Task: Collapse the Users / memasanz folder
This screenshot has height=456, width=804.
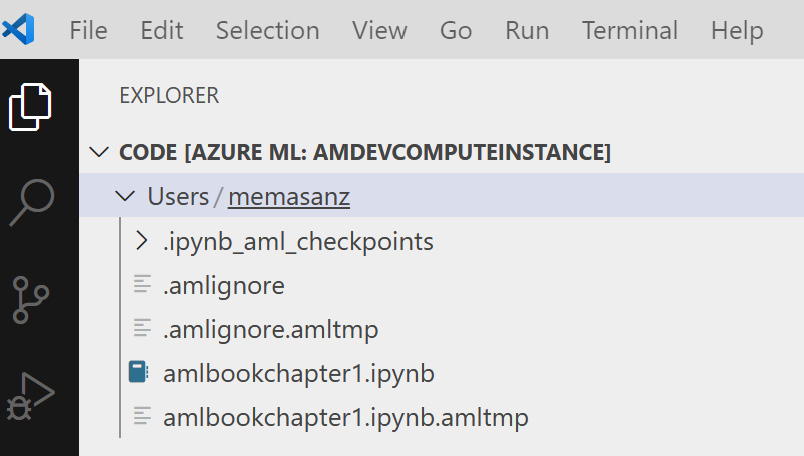Action: coord(125,196)
